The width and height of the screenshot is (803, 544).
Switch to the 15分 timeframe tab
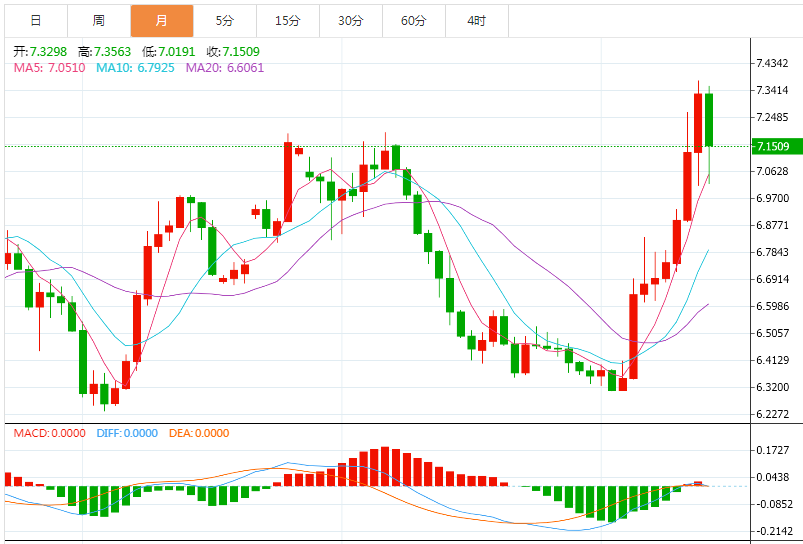click(287, 20)
